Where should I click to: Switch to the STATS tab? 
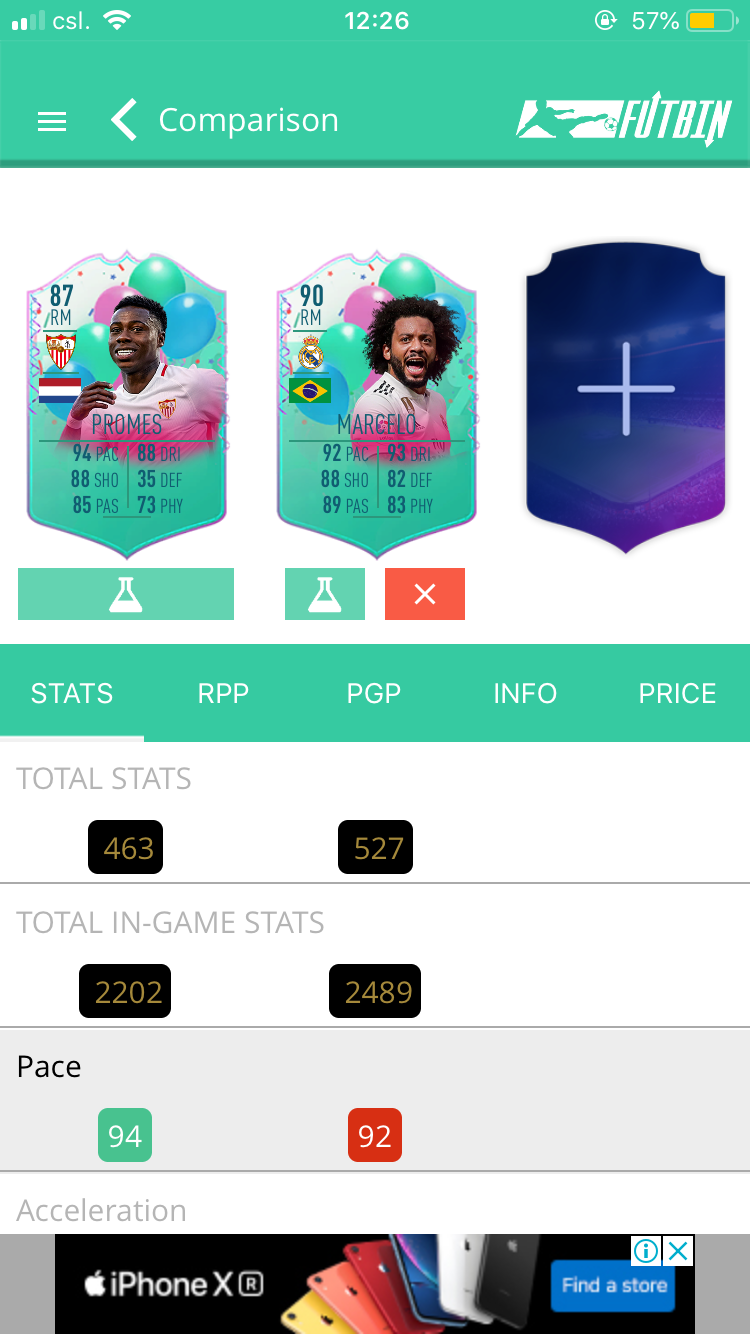(x=72, y=693)
